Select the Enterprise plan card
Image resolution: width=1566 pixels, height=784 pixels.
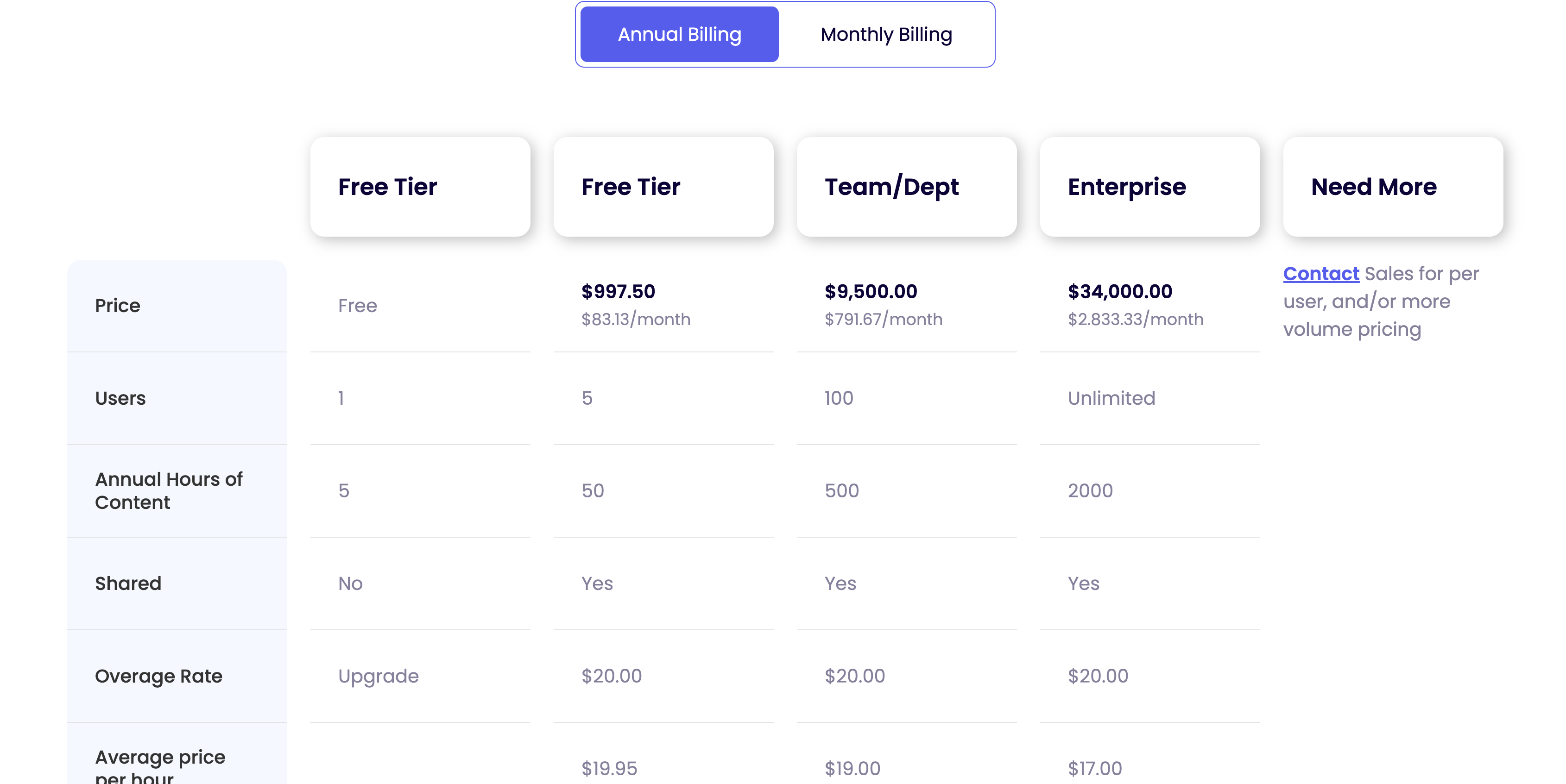pyautogui.click(x=1149, y=187)
